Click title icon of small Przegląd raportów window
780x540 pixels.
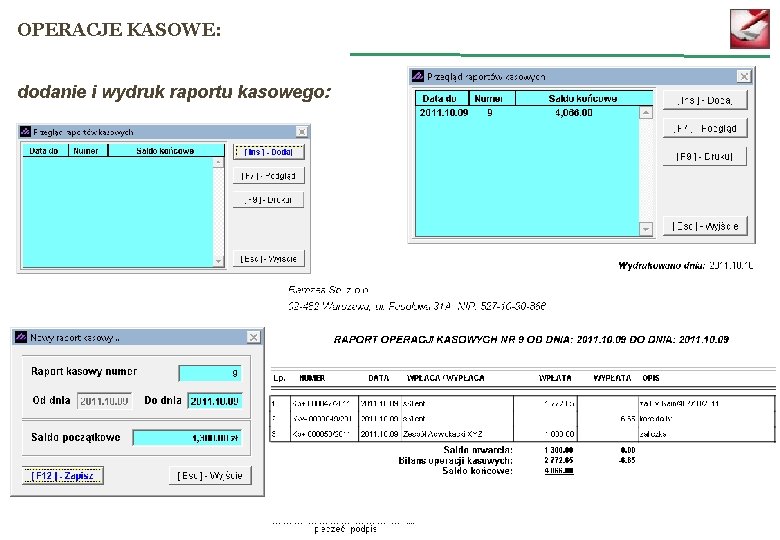(x=25, y=132)
